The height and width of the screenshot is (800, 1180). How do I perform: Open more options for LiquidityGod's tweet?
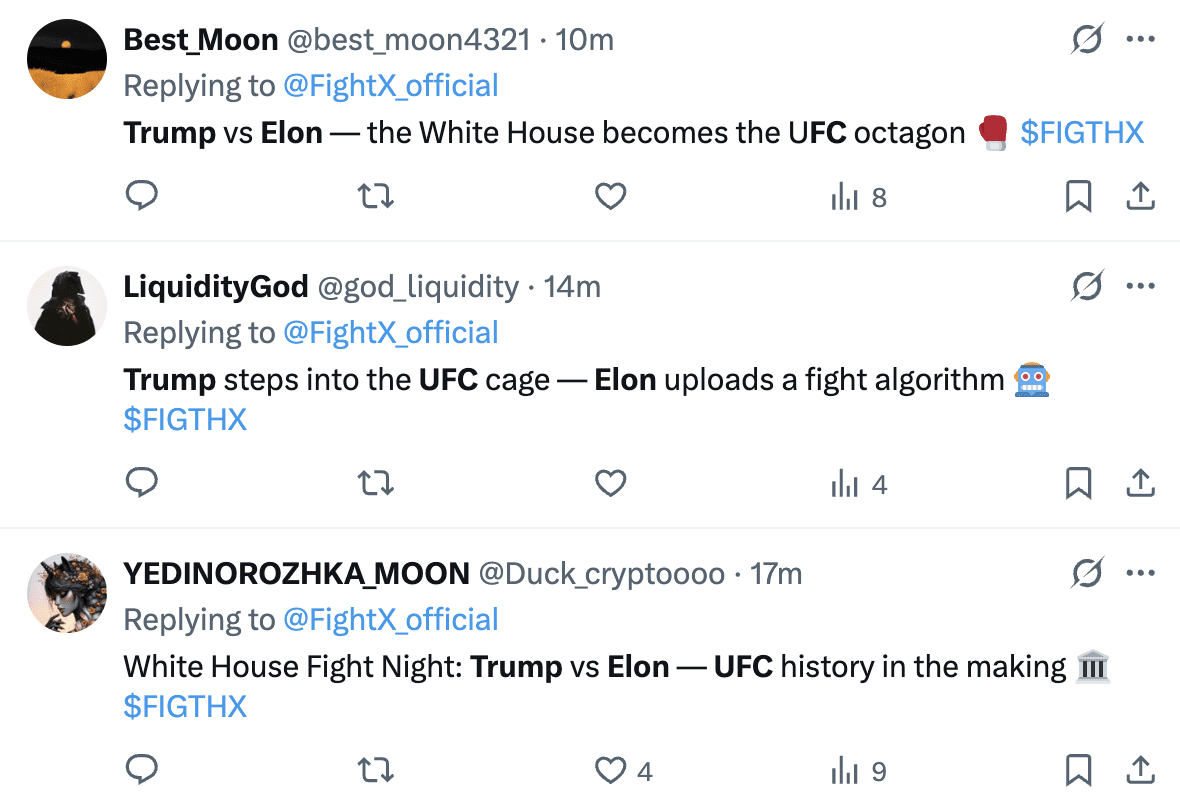click(x=1141, y=287)
